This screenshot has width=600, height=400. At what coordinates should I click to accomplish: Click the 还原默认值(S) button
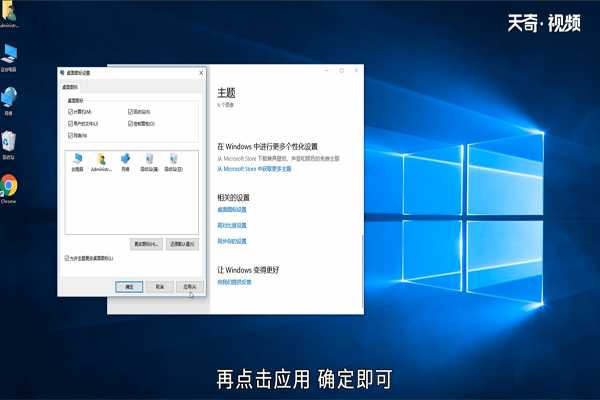[183, 244]
